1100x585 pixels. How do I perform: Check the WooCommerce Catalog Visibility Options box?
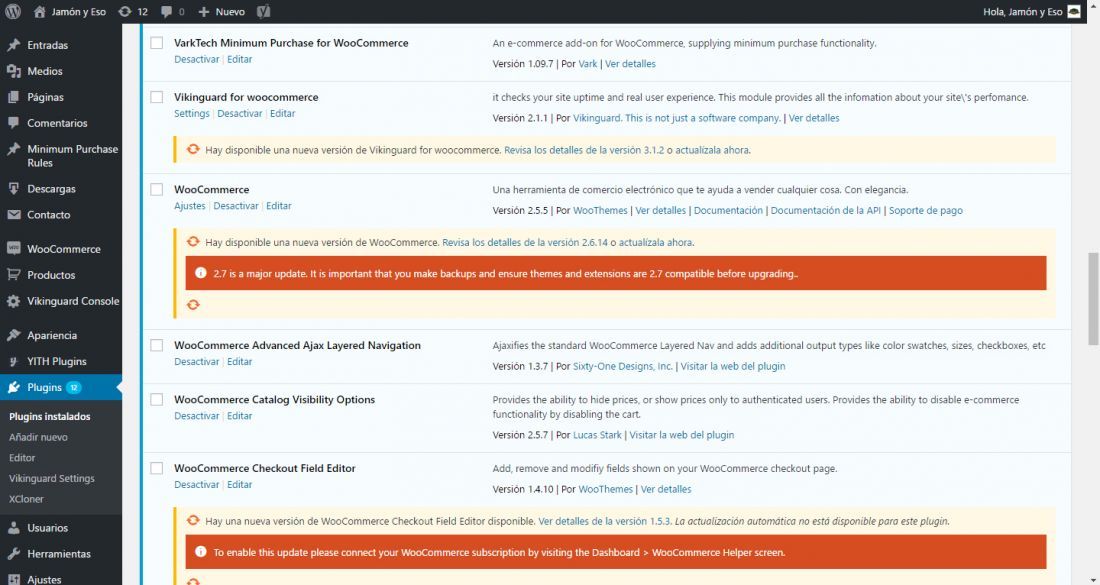click(157, 399)
